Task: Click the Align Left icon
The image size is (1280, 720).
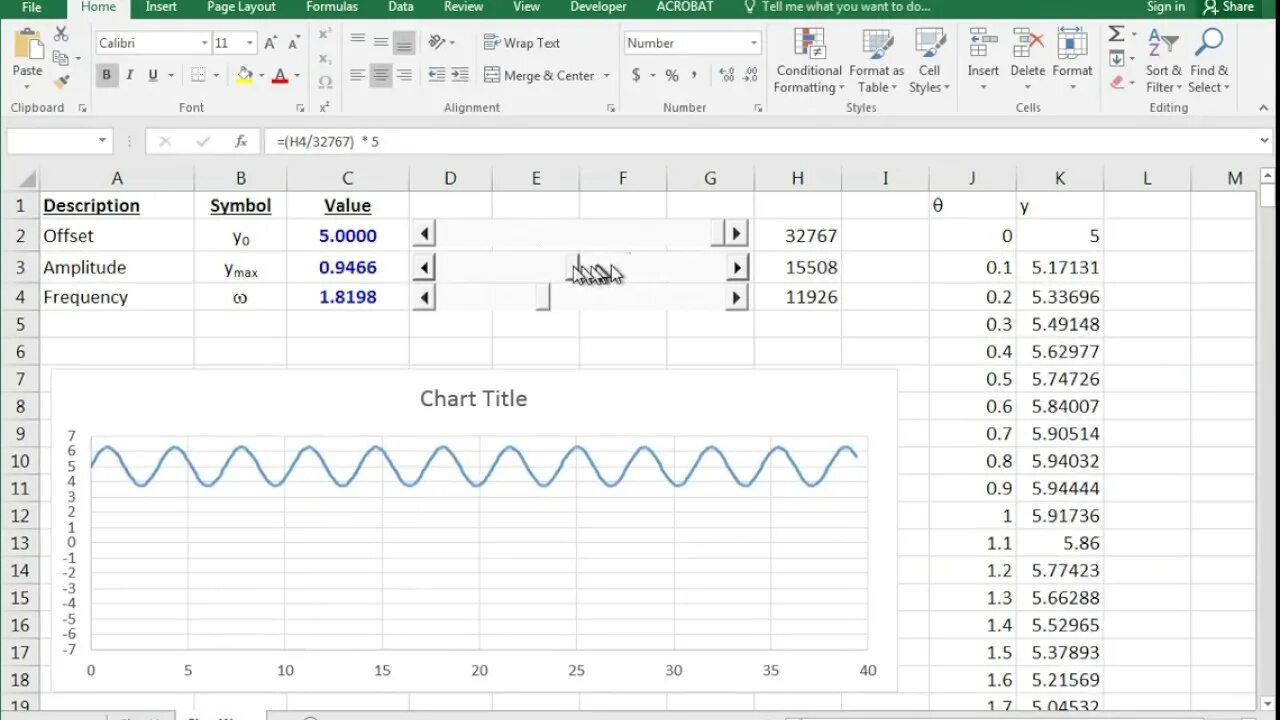Action: [x=358, y=75]
